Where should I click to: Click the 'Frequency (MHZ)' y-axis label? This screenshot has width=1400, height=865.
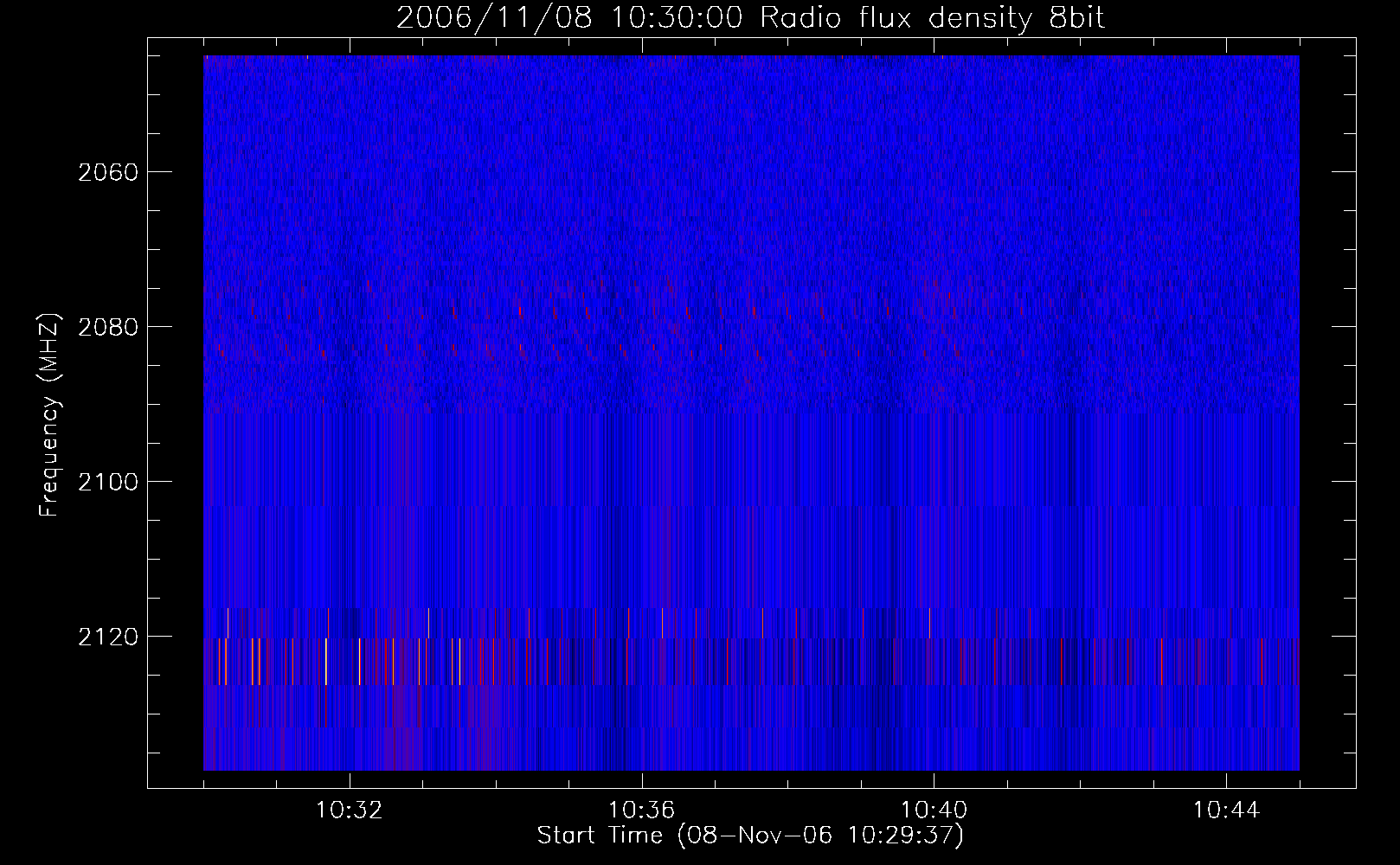[49, 414]
